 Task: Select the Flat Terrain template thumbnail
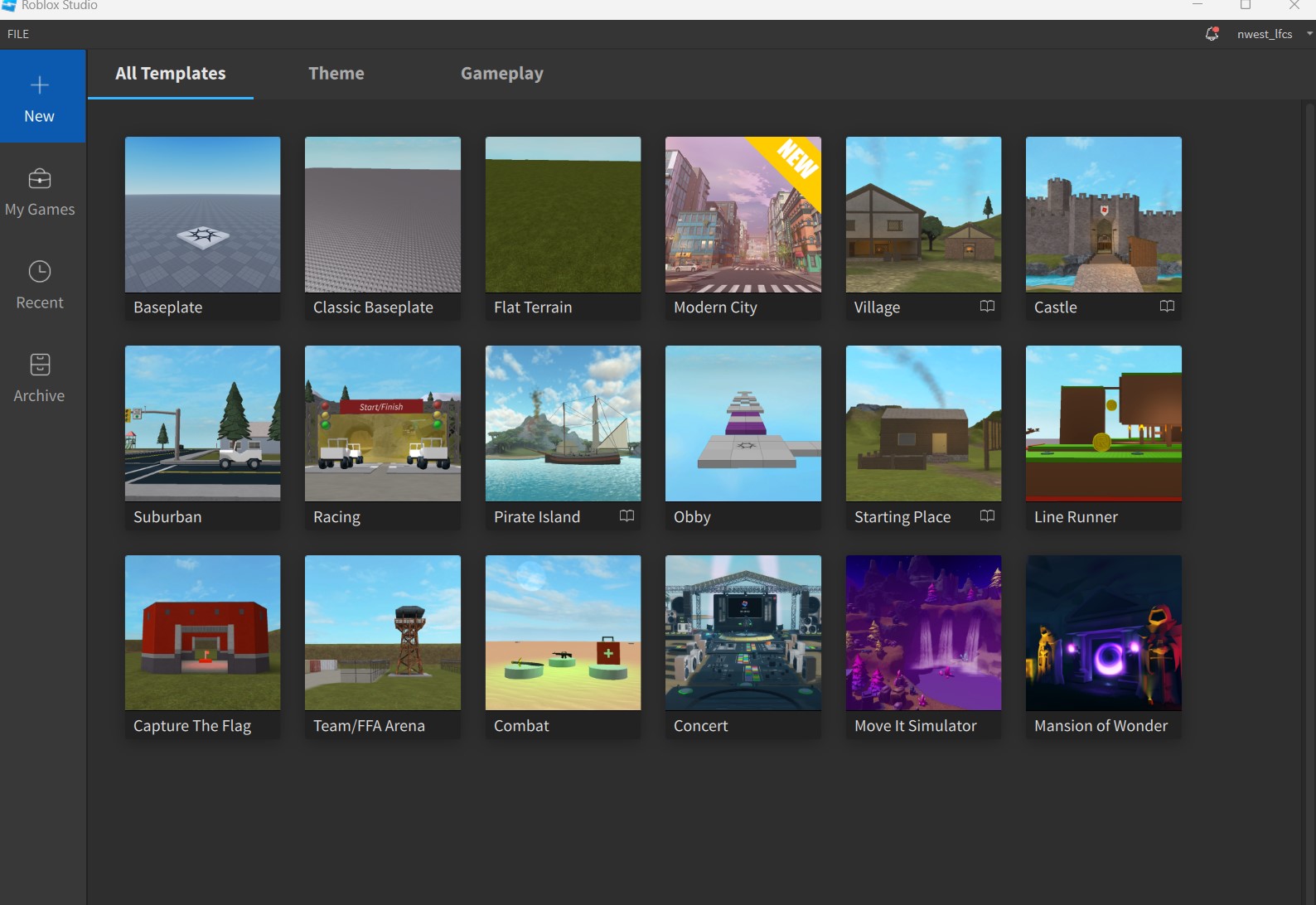564,215
